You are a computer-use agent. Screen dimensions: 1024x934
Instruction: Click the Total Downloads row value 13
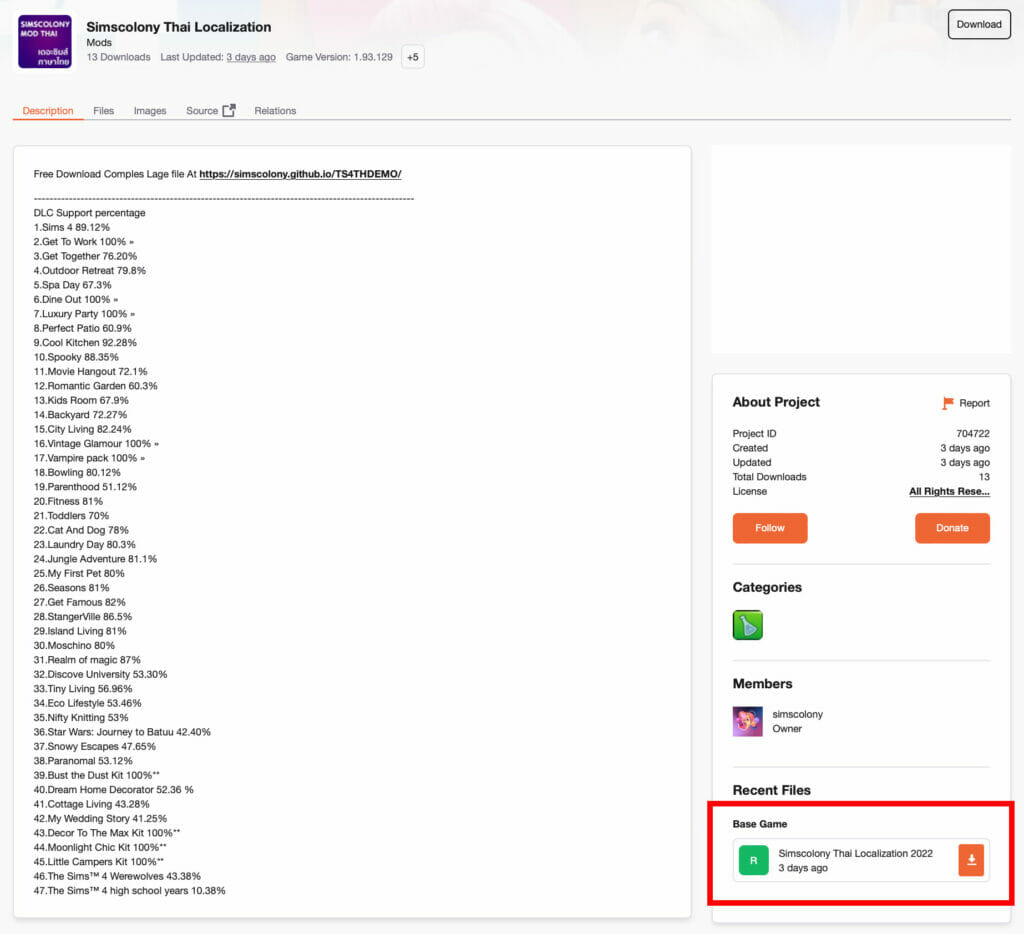click(x=984, y=477)
